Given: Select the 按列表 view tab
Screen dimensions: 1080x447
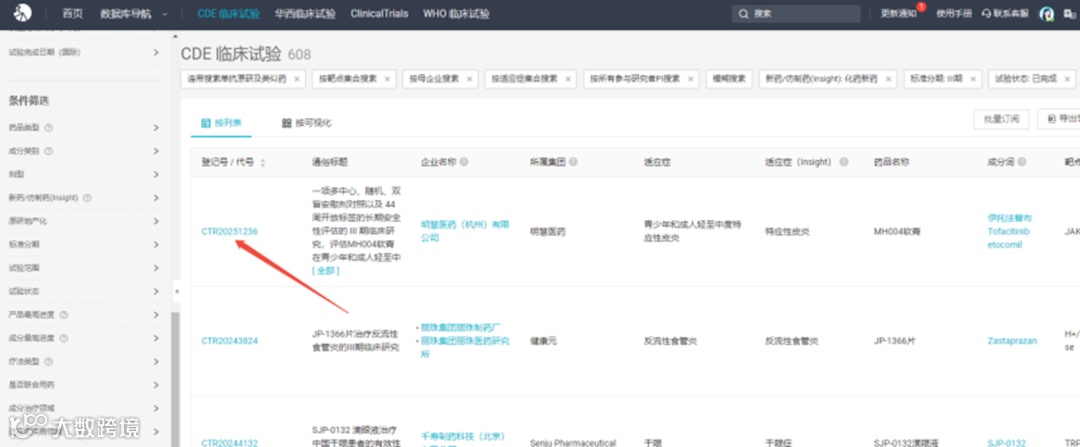Looking at the screenshot, I should click(x=220, y=123).
